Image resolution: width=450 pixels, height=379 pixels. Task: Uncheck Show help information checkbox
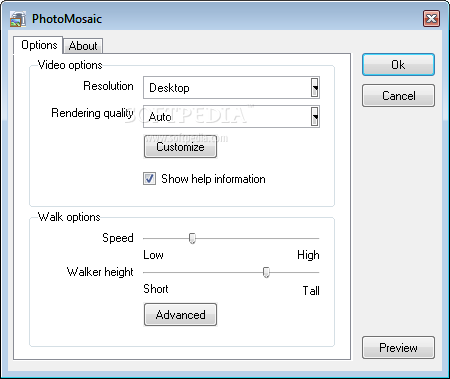(149, 179)
